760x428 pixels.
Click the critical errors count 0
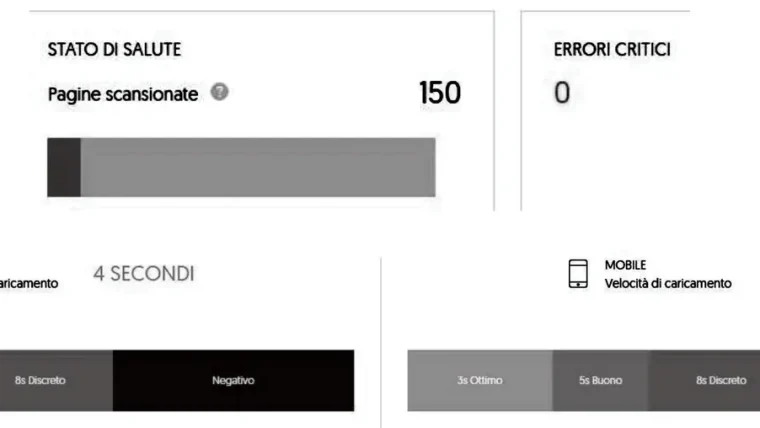point(562,93)
